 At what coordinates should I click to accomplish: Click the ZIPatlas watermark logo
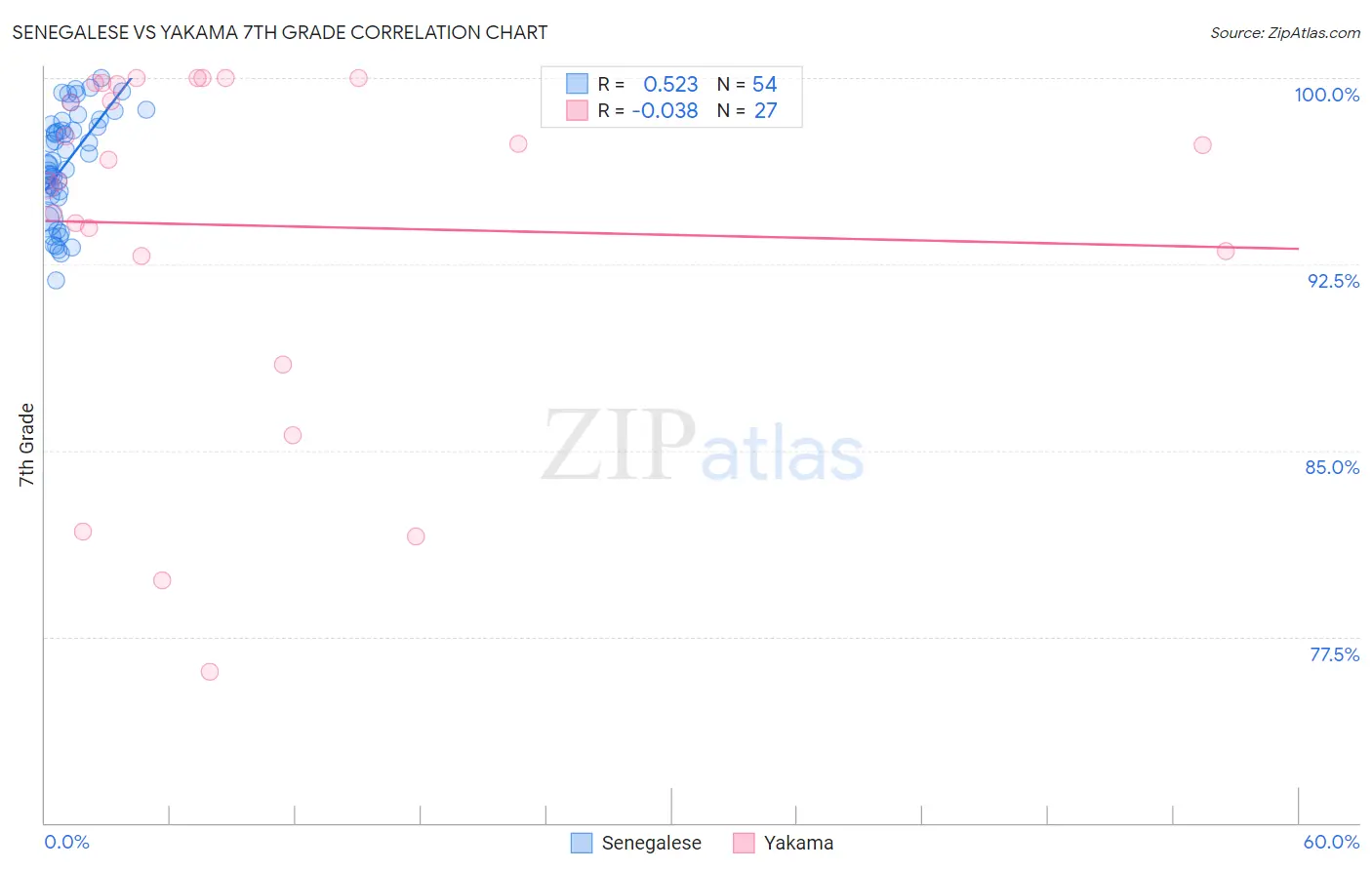click(703, 446)
